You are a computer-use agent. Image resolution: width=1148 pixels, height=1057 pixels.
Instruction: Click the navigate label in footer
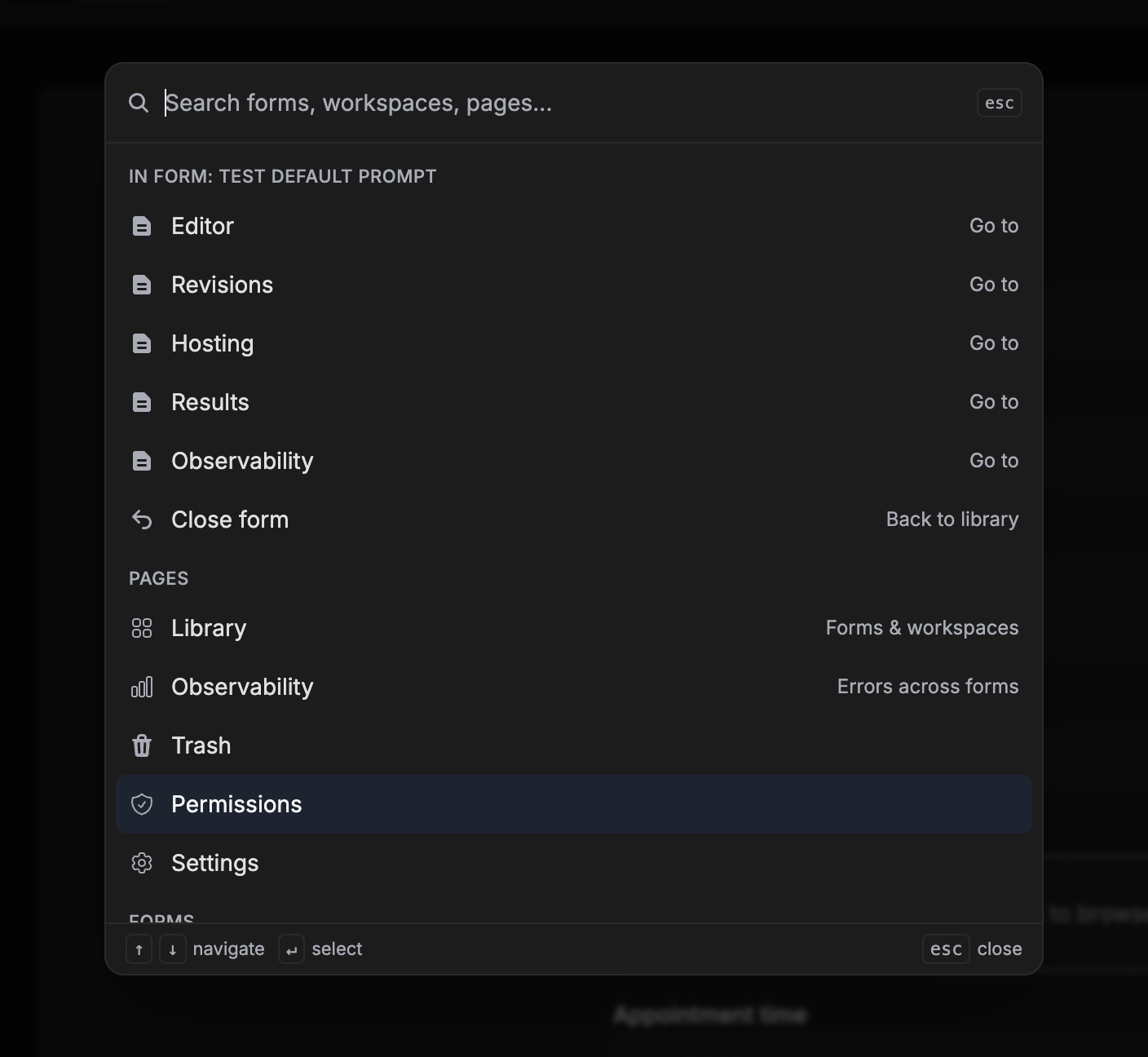(x=228, y=949)
